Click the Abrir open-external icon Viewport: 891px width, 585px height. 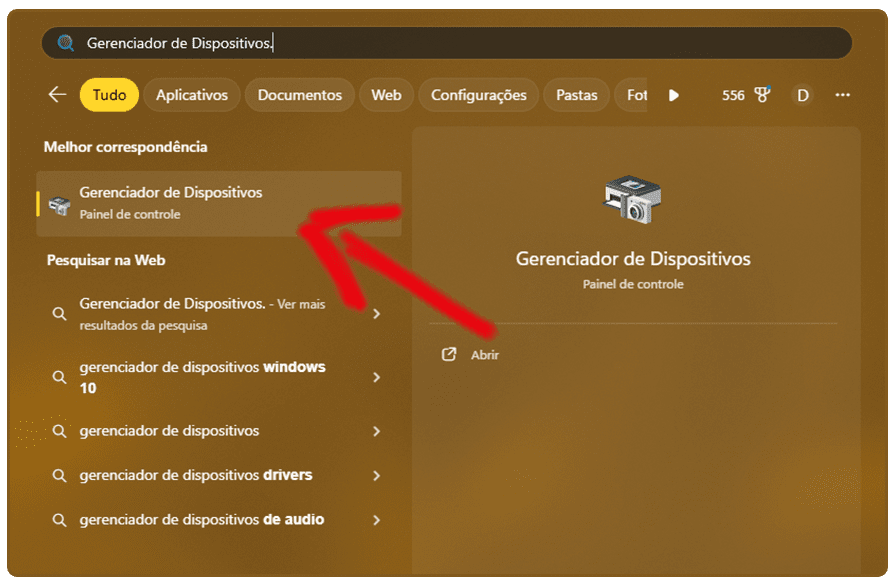coord(449,354)
